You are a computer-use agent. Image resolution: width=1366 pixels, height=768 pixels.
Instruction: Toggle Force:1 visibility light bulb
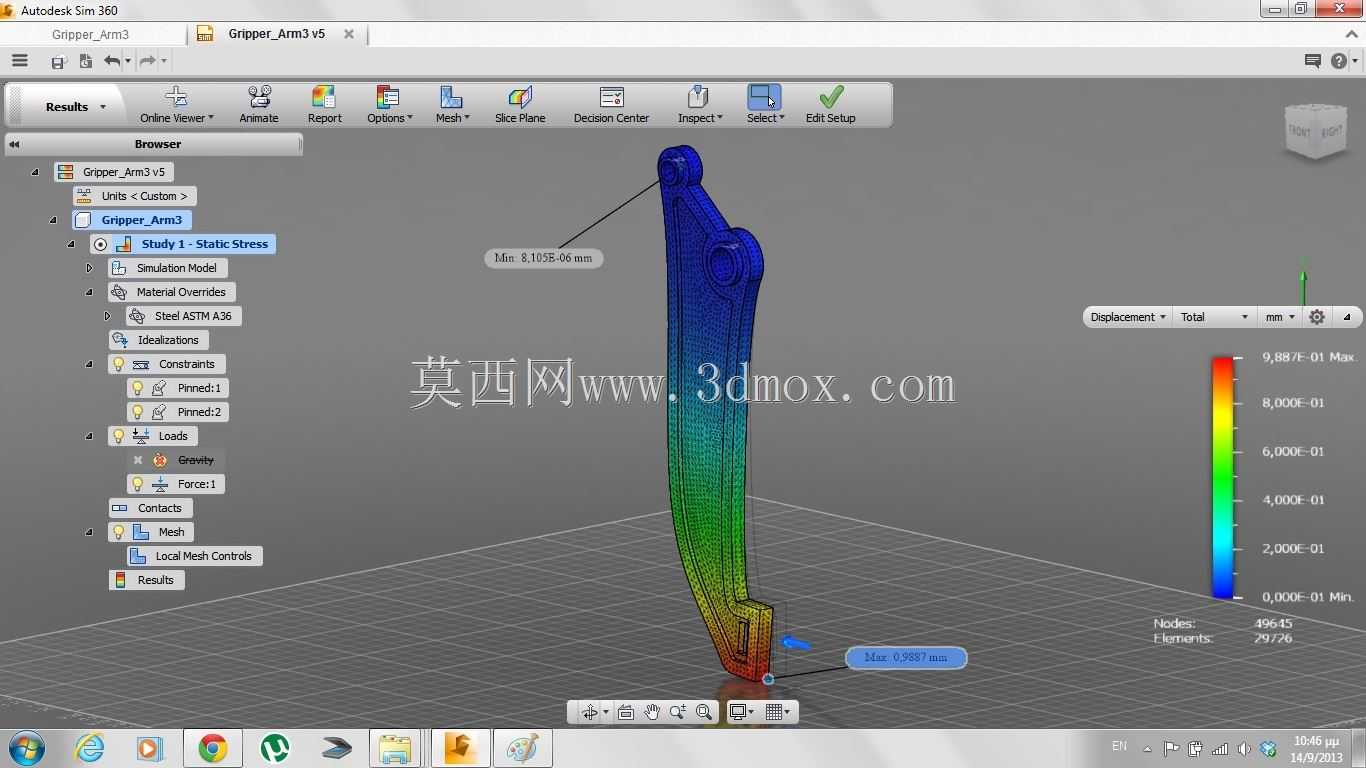pyautogui.click(x=138, y=484)
